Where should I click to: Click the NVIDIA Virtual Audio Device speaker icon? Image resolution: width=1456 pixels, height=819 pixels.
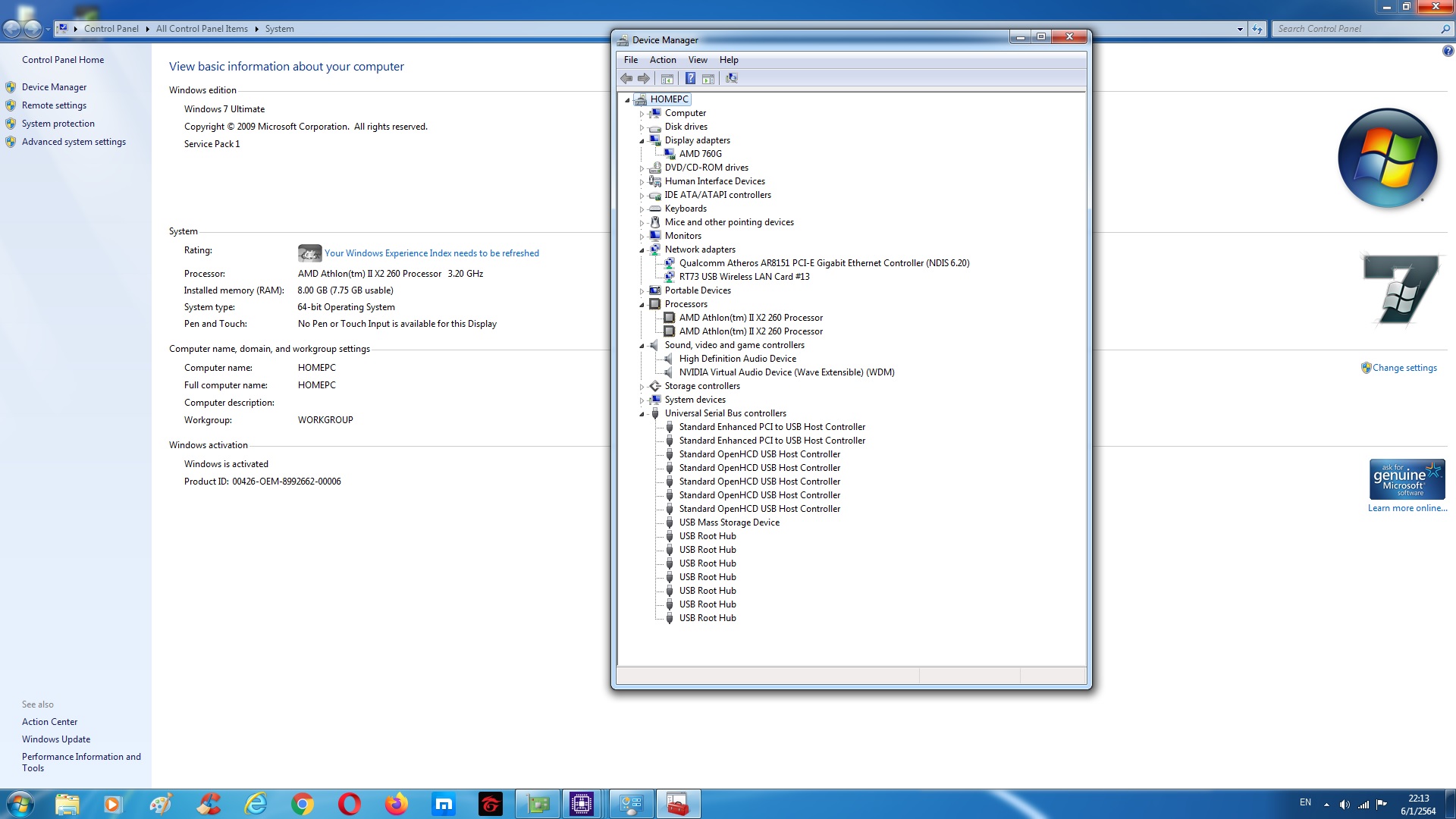(670, 372)
